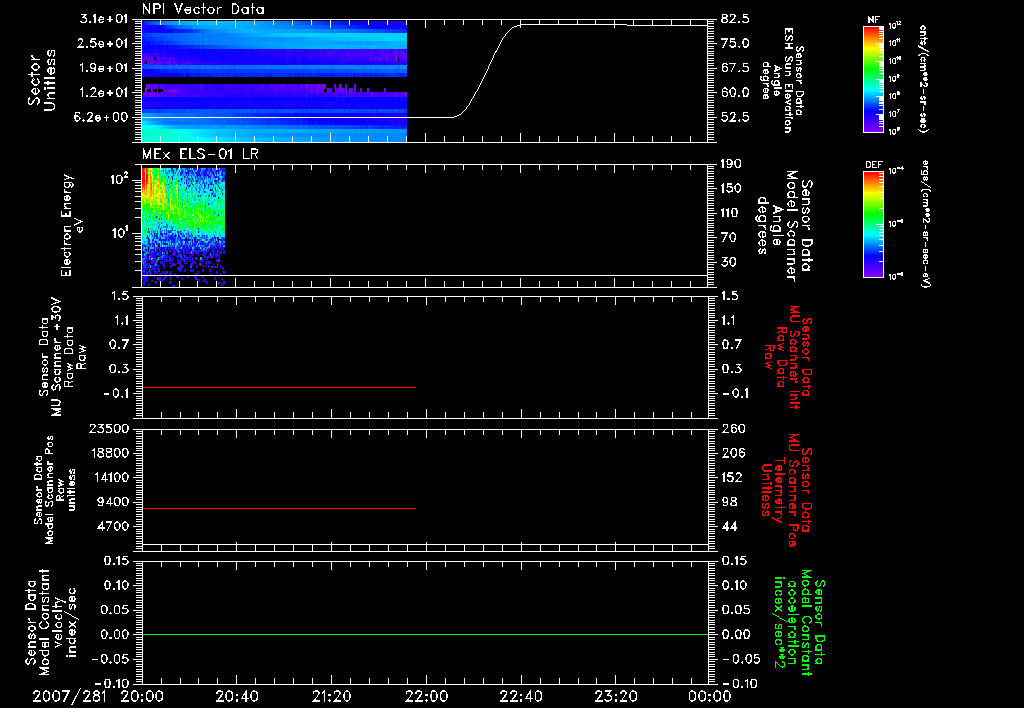Viewport: 1024px width, 708px height.
Task: Click the '150' scanner angle tick
Action: (x=731, y=188)
